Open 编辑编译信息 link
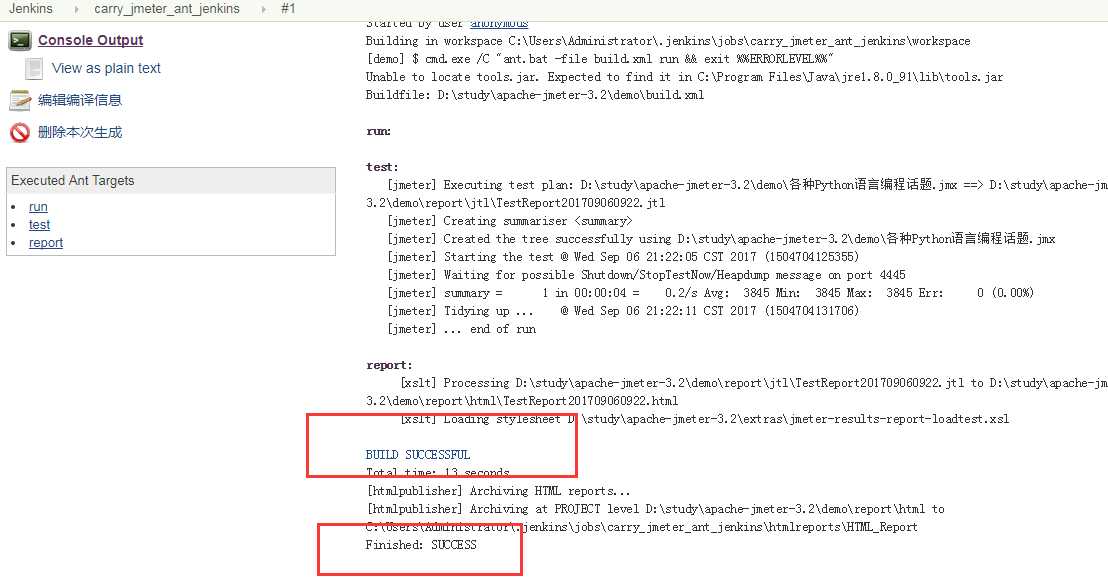This screenshot has width=1108, height=585. 80,100
